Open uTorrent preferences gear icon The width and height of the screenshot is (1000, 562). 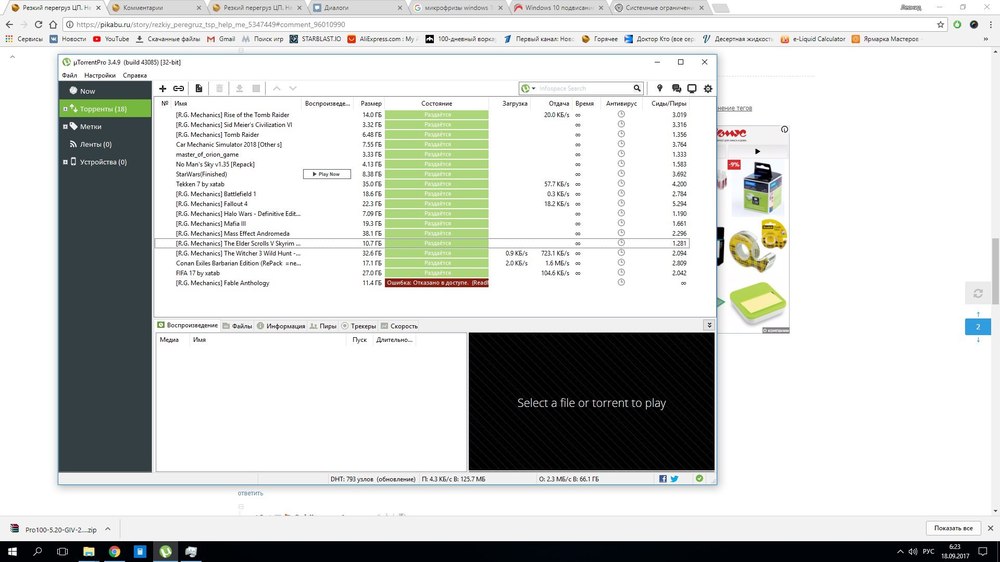708,89
